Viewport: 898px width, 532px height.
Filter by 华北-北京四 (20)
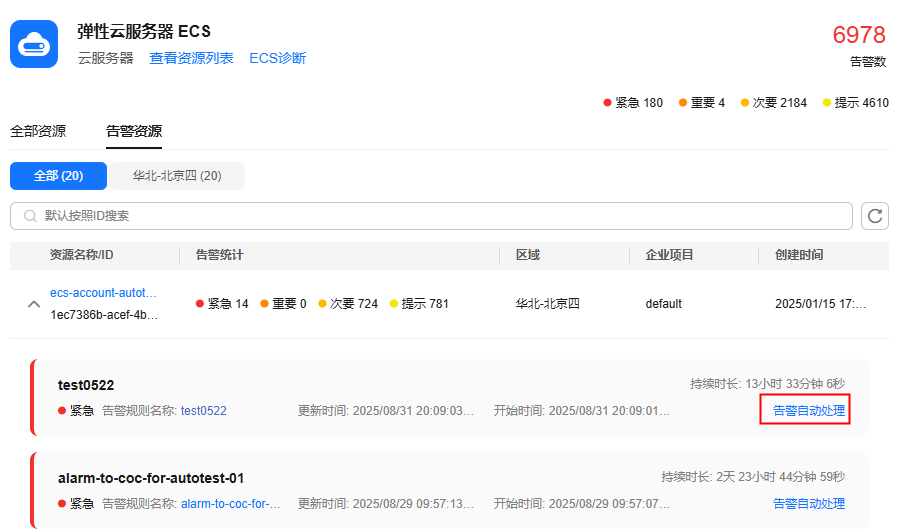(177, 176)
